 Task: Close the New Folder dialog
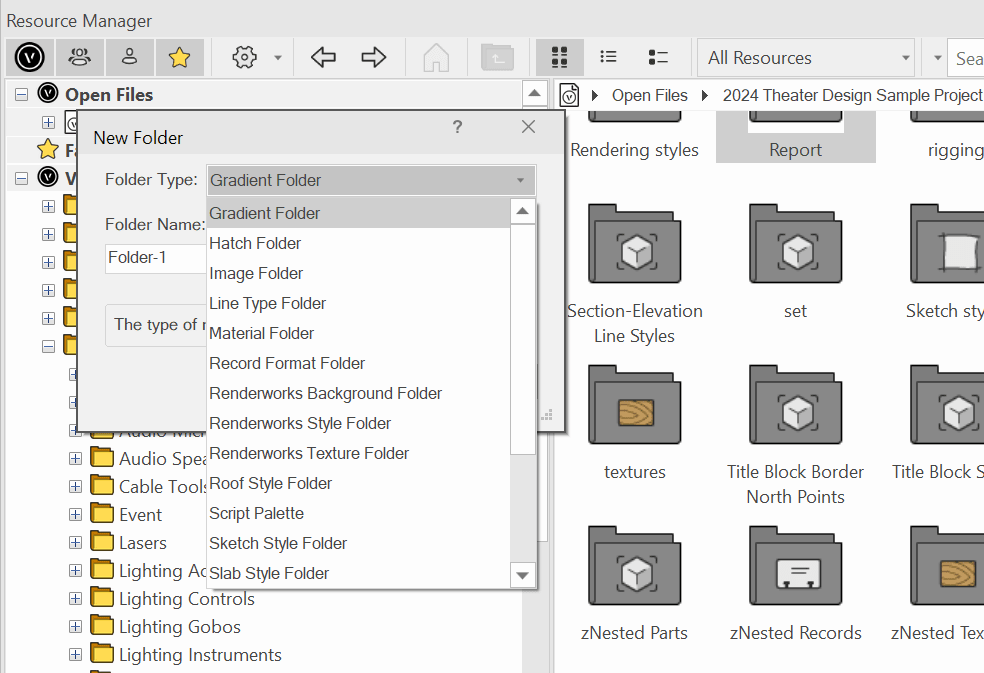coord(528,127)
